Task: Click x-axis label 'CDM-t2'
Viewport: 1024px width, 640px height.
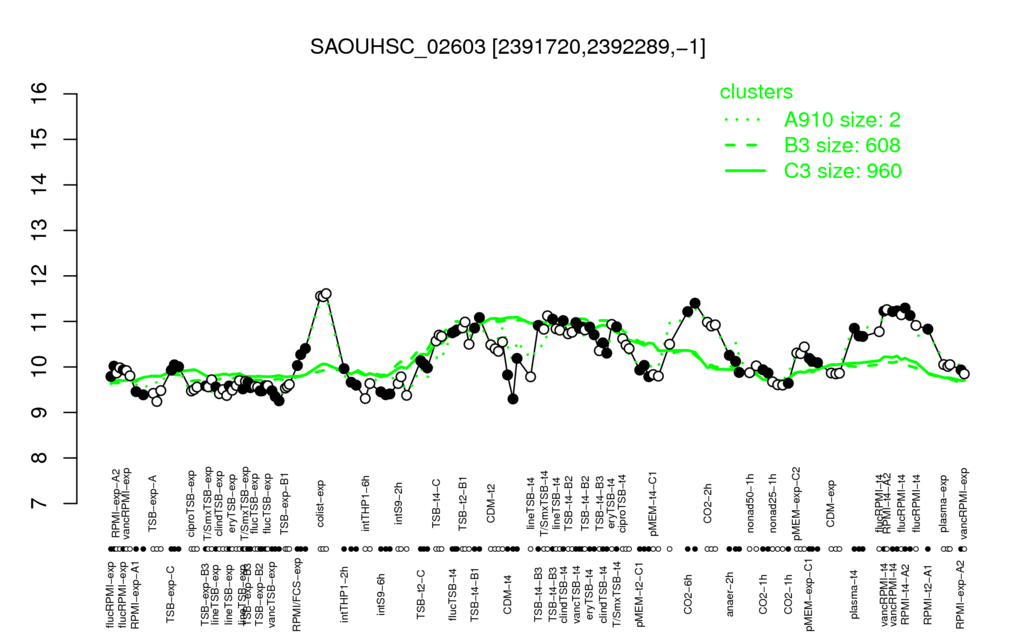Action: [x=492, y=504]
